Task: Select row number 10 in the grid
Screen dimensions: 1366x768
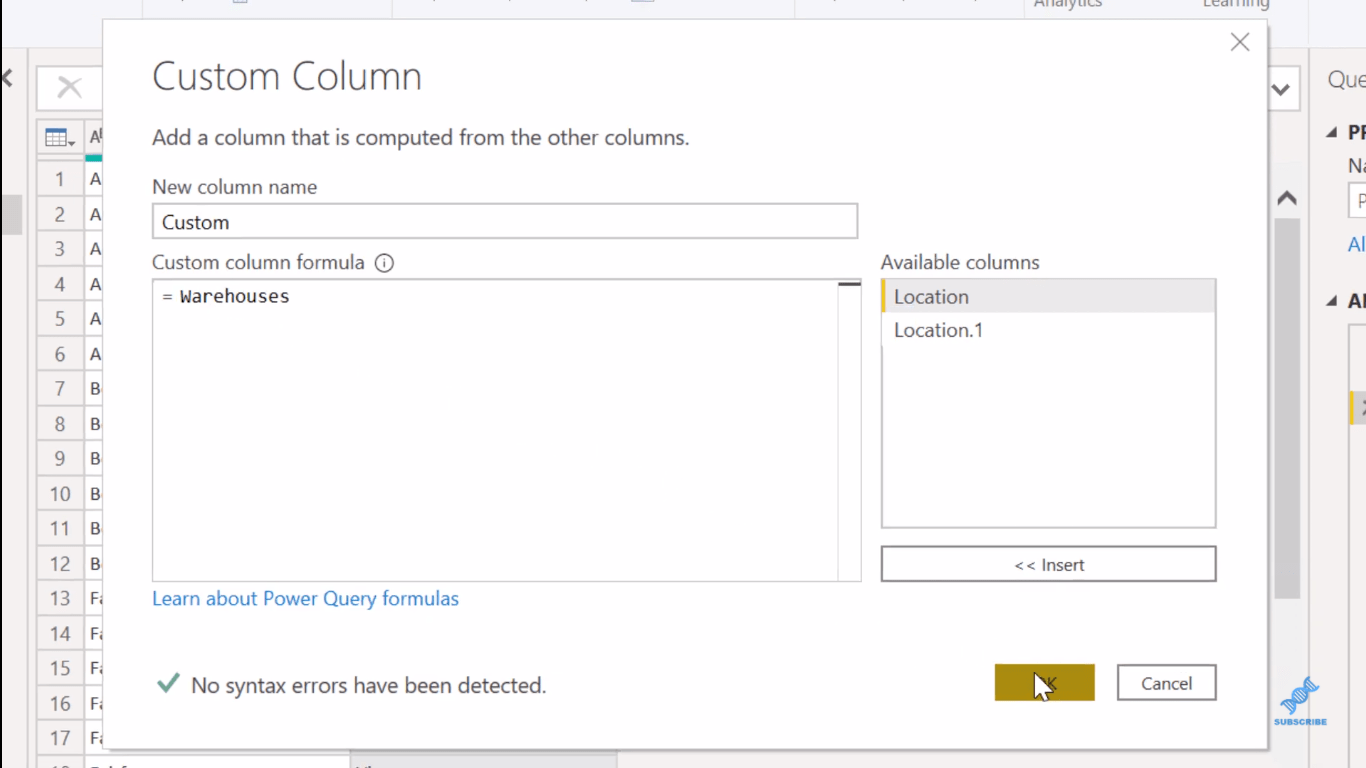Action: coord(60,493)
